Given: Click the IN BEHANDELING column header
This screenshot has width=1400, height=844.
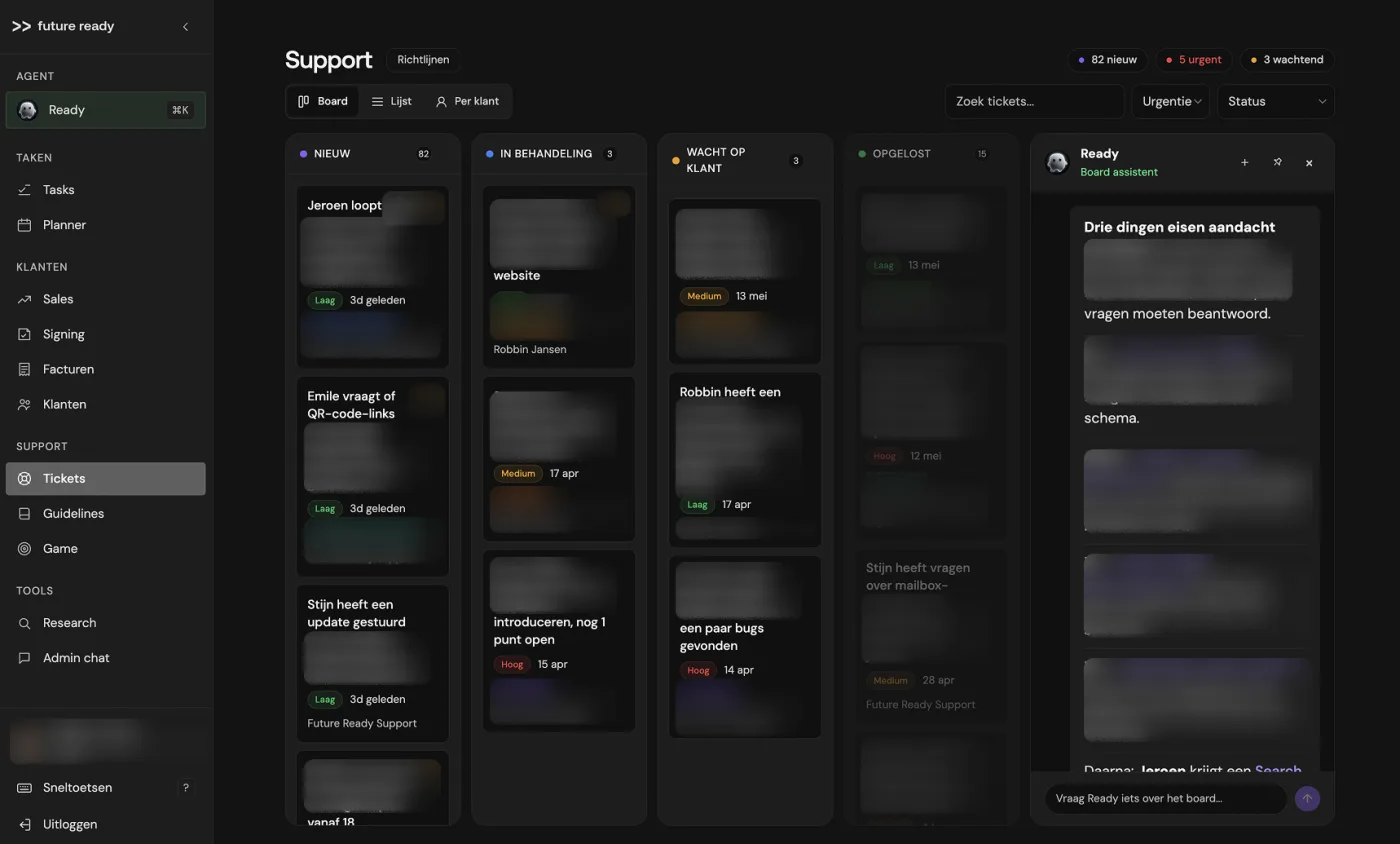Looking at the screenshot, I should (x=559, y=154).
